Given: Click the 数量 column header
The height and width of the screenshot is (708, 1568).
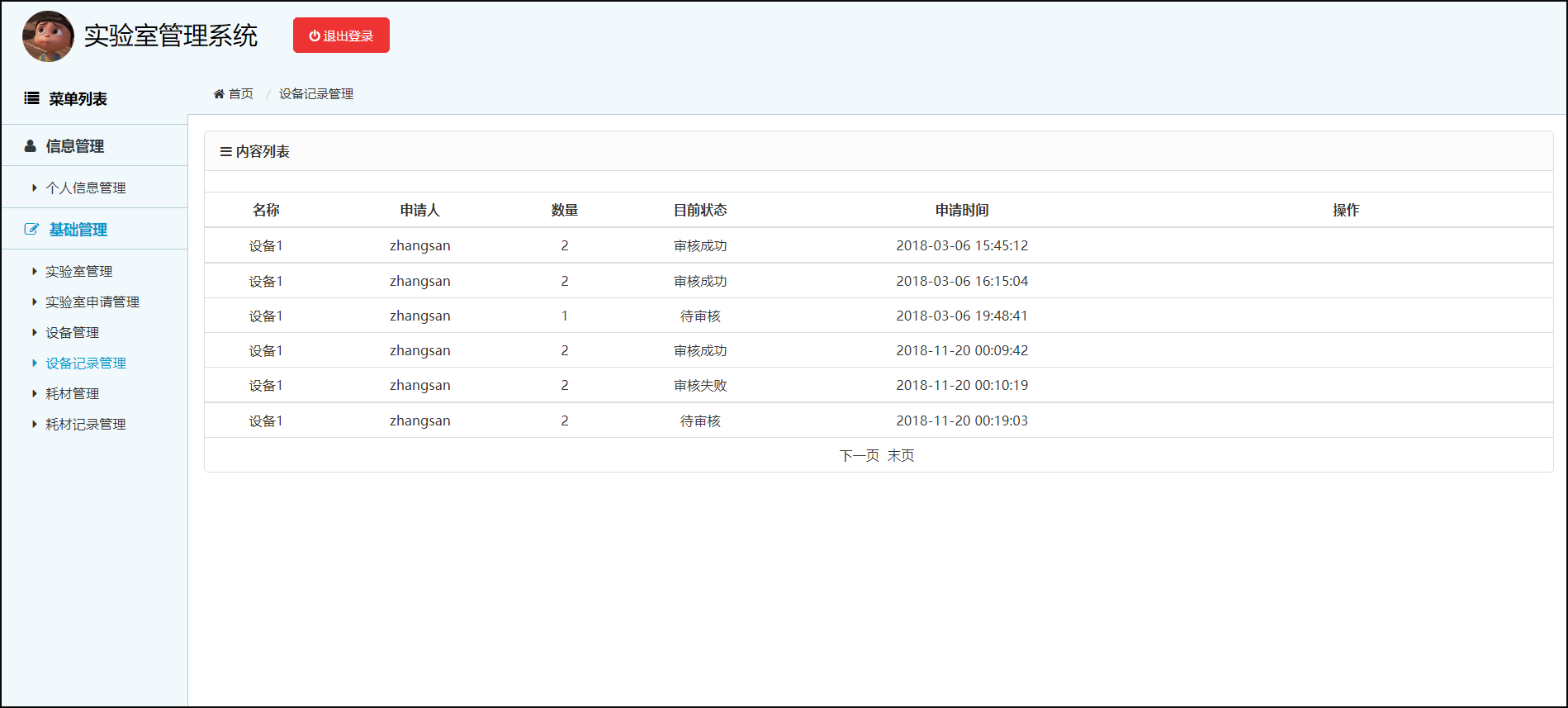Looking at the screenshot, I should pyautogui.click(x=565, y=211).
